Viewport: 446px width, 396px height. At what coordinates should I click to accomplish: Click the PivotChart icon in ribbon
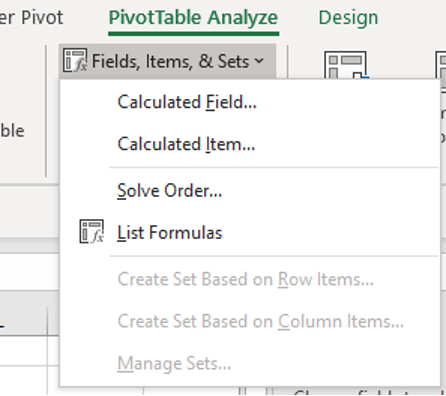[346, 65]
